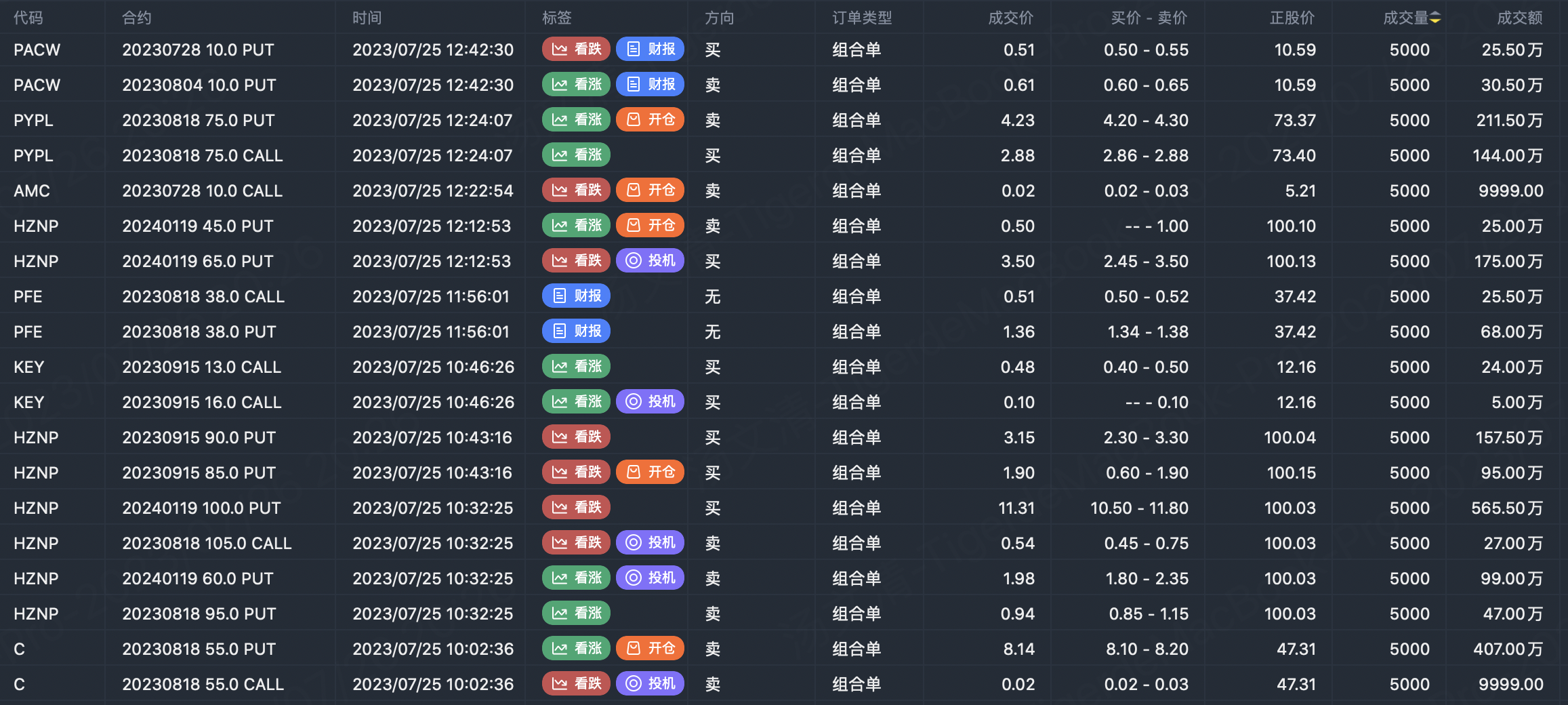Click the 开仓 tag on PYPL 75.0 PUT row
Viewport: 1568px width, 705px height.
click(651, 120)
